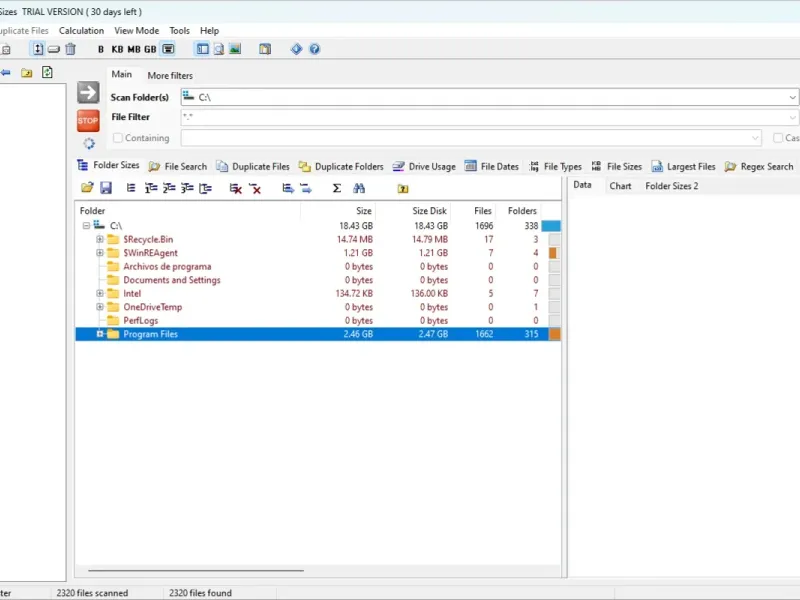Open the Calculation menu
The height and width of the screenshot is (600, 800).
click(x=81, y=31)
